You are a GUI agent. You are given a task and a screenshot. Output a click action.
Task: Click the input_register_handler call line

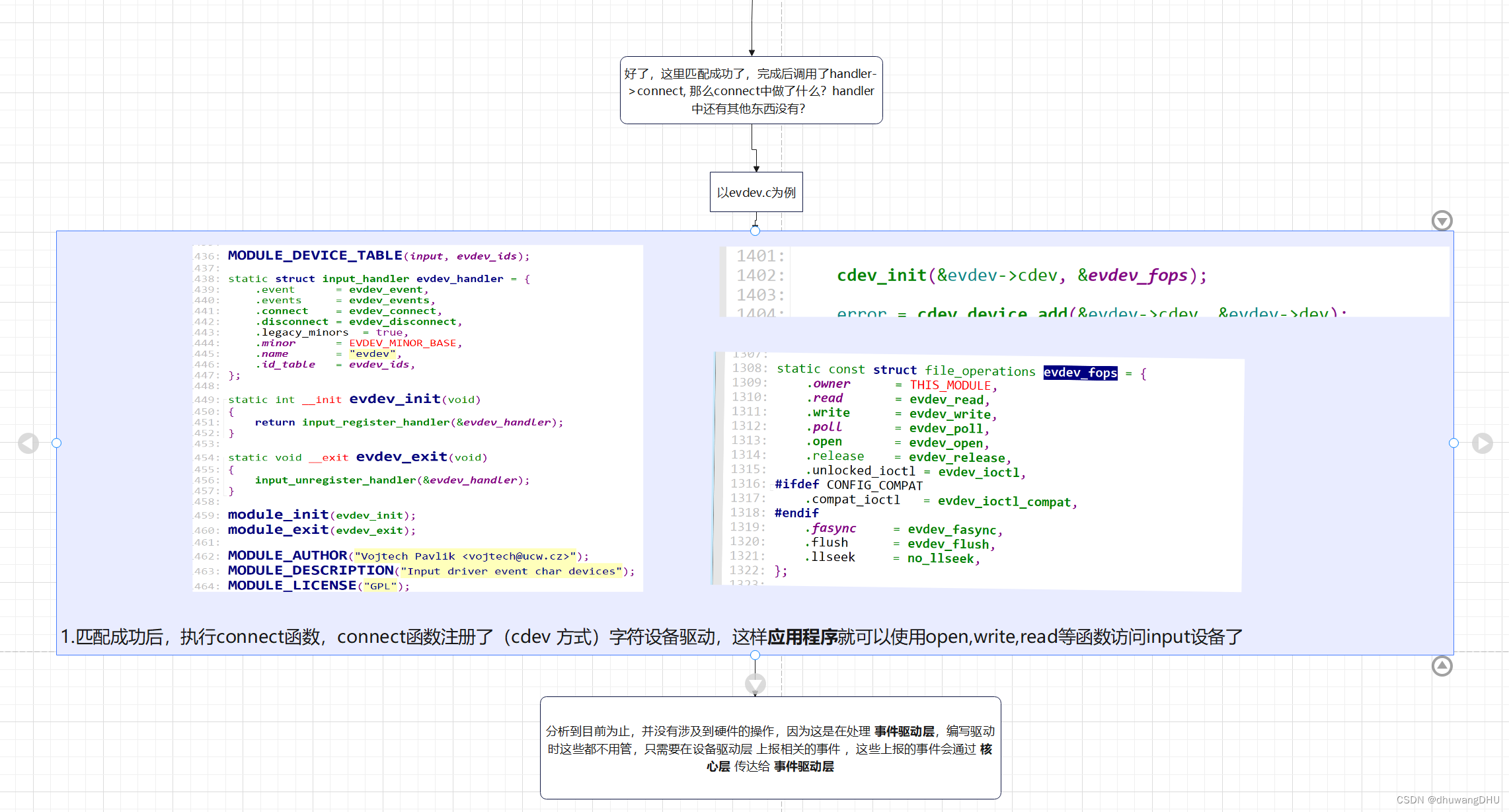tap(409, 422)
